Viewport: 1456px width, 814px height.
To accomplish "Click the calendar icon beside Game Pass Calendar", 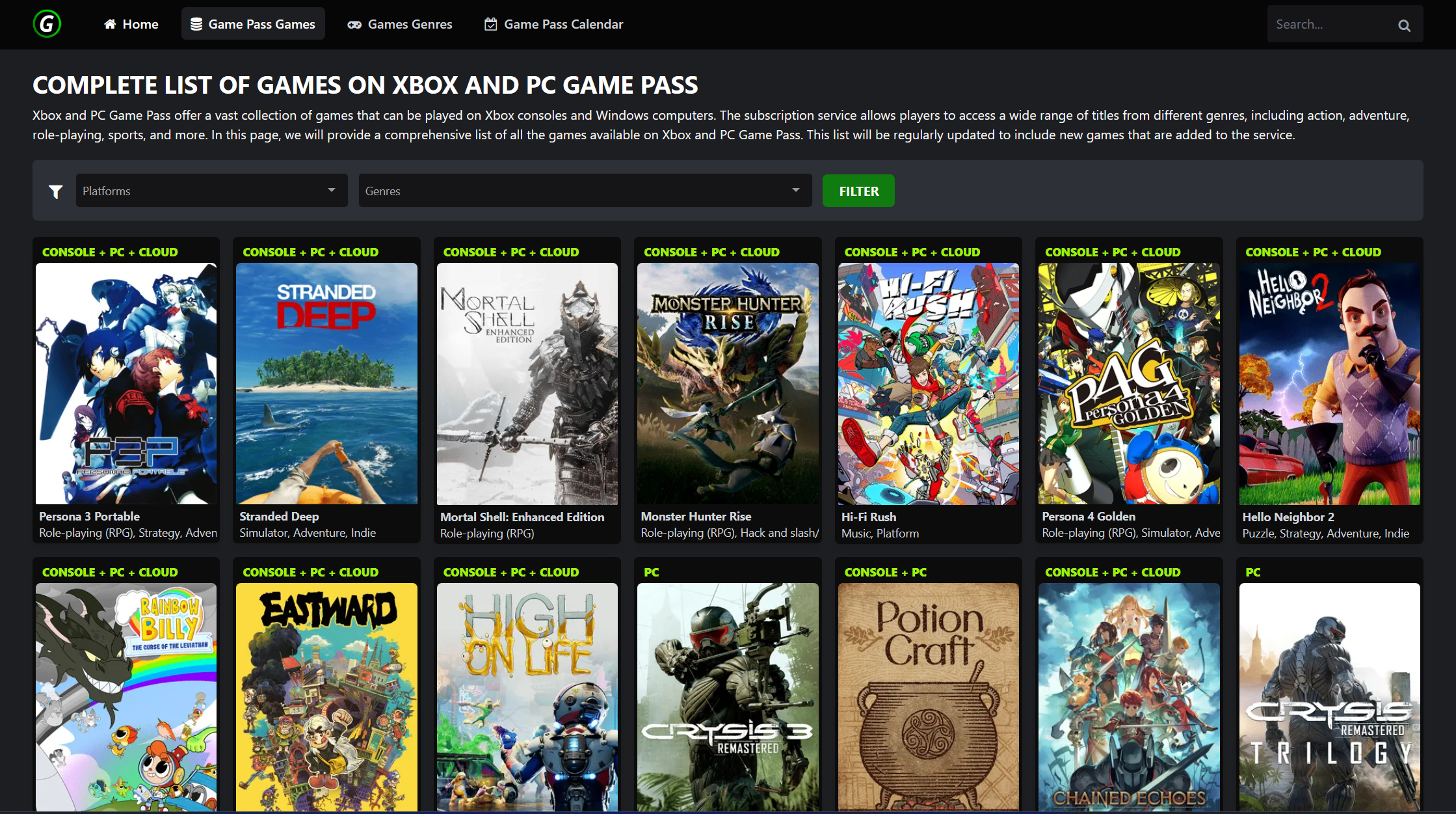I will [x=491, y=24].
